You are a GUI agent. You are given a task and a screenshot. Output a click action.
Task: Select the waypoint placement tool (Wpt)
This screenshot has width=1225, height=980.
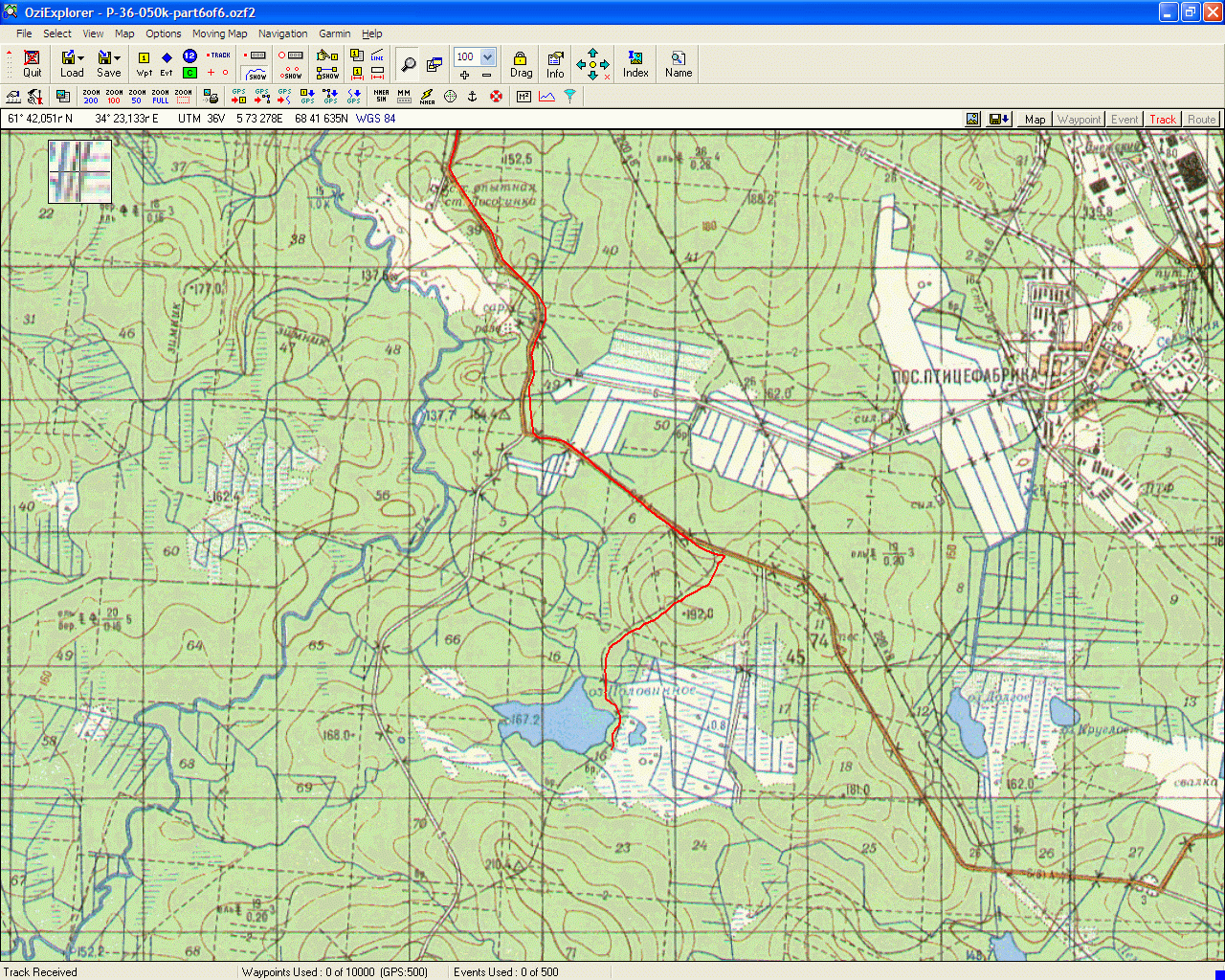tap(145, 63)
